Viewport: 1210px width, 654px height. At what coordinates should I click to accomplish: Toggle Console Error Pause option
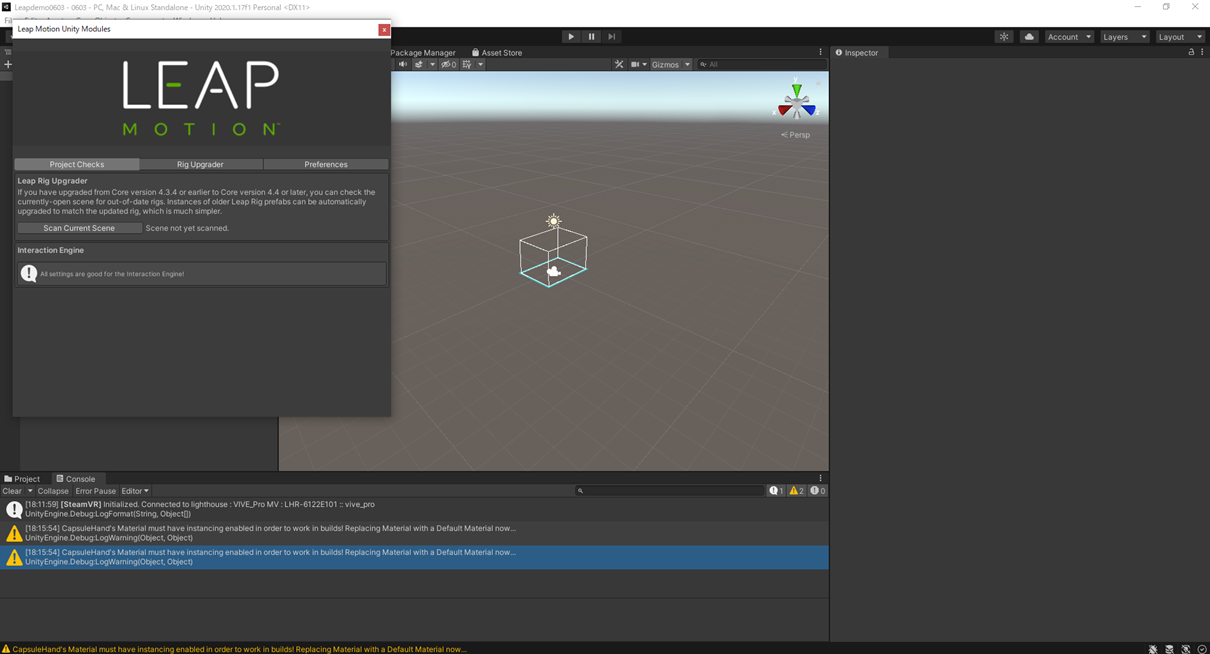coord(95,491)
